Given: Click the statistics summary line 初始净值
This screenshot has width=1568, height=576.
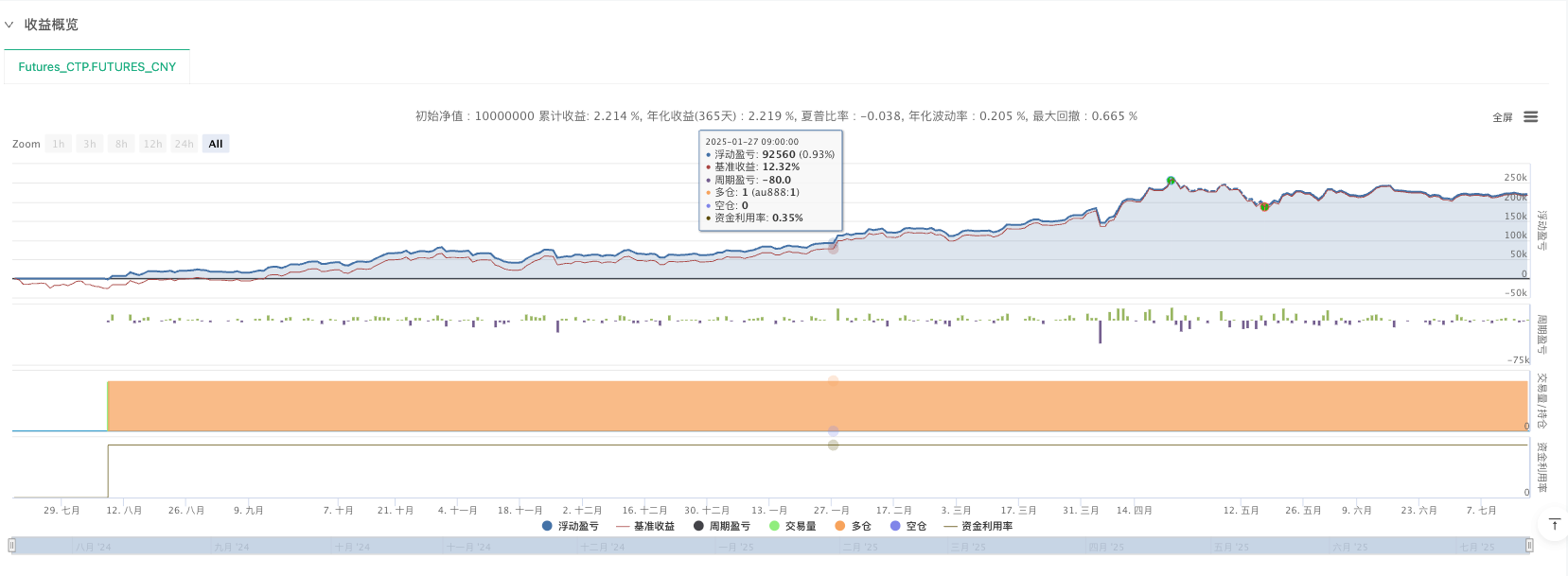Looking at the screenshot, I should click(x=776, y=116).
